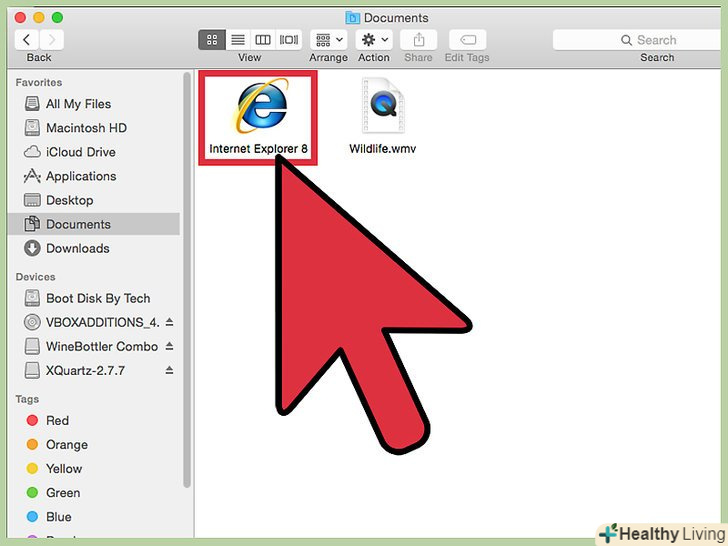Click the Edit Tags toolbar button
The height and width of the screenshot is (546, 728).
468,40
